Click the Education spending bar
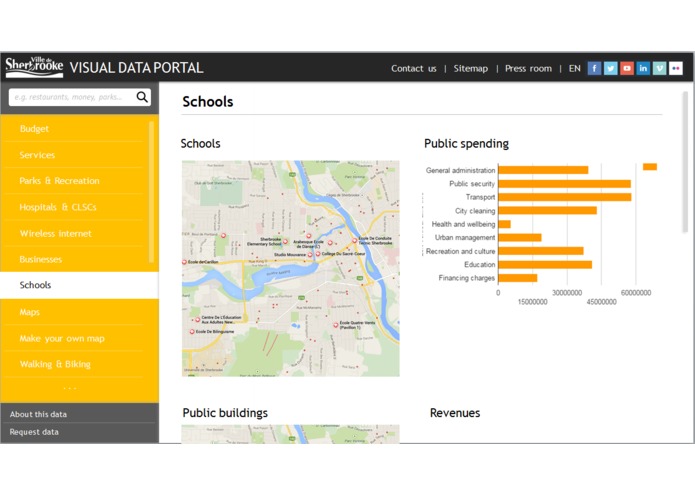Viewport: 695px width, 494px height. pyautogui.click(x=545, y=265)
